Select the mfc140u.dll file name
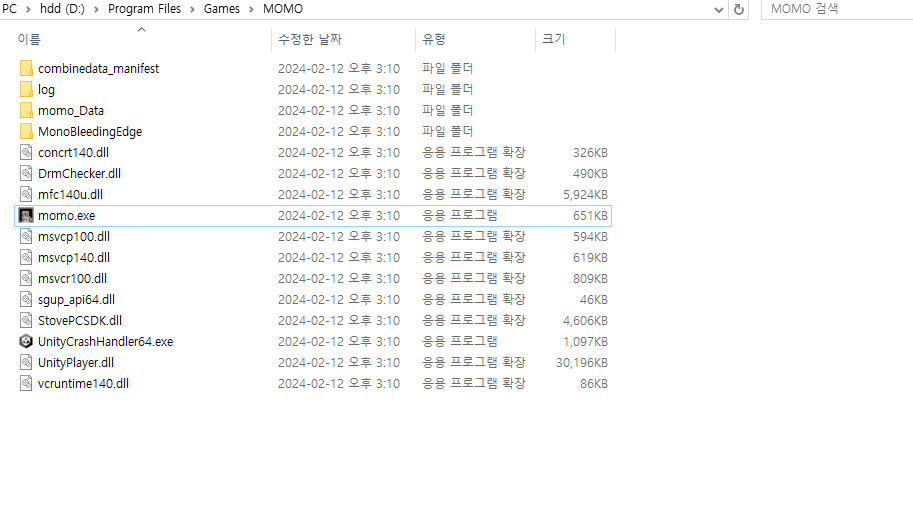The image size is (913, 516). tap(70, 195)
